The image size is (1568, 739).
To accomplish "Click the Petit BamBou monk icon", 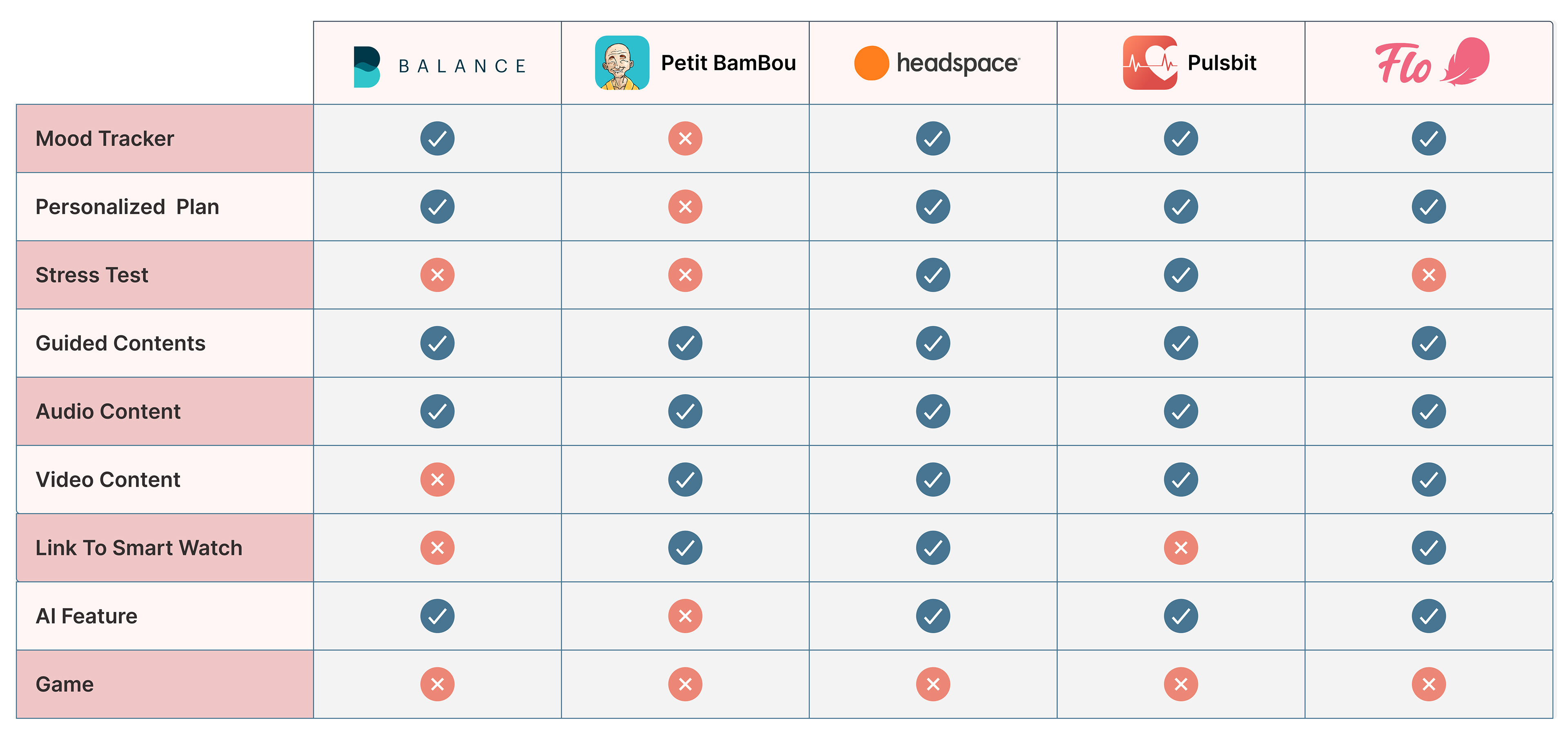I will click(x=622, y=63).
